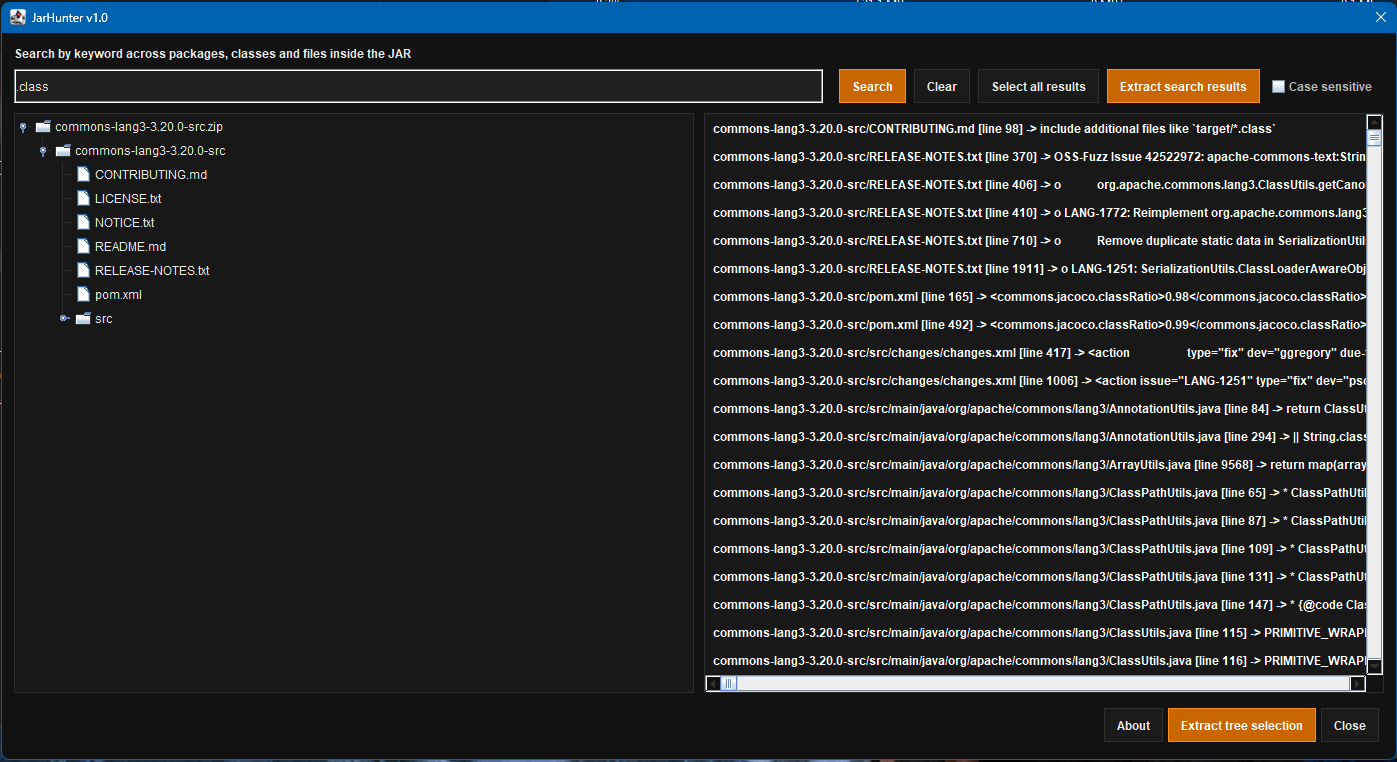Screen dimensions: 1397x762
Task: Click the file icon next to NOTICE.txt
Action: pyautogui.click(x=82, y=221)
